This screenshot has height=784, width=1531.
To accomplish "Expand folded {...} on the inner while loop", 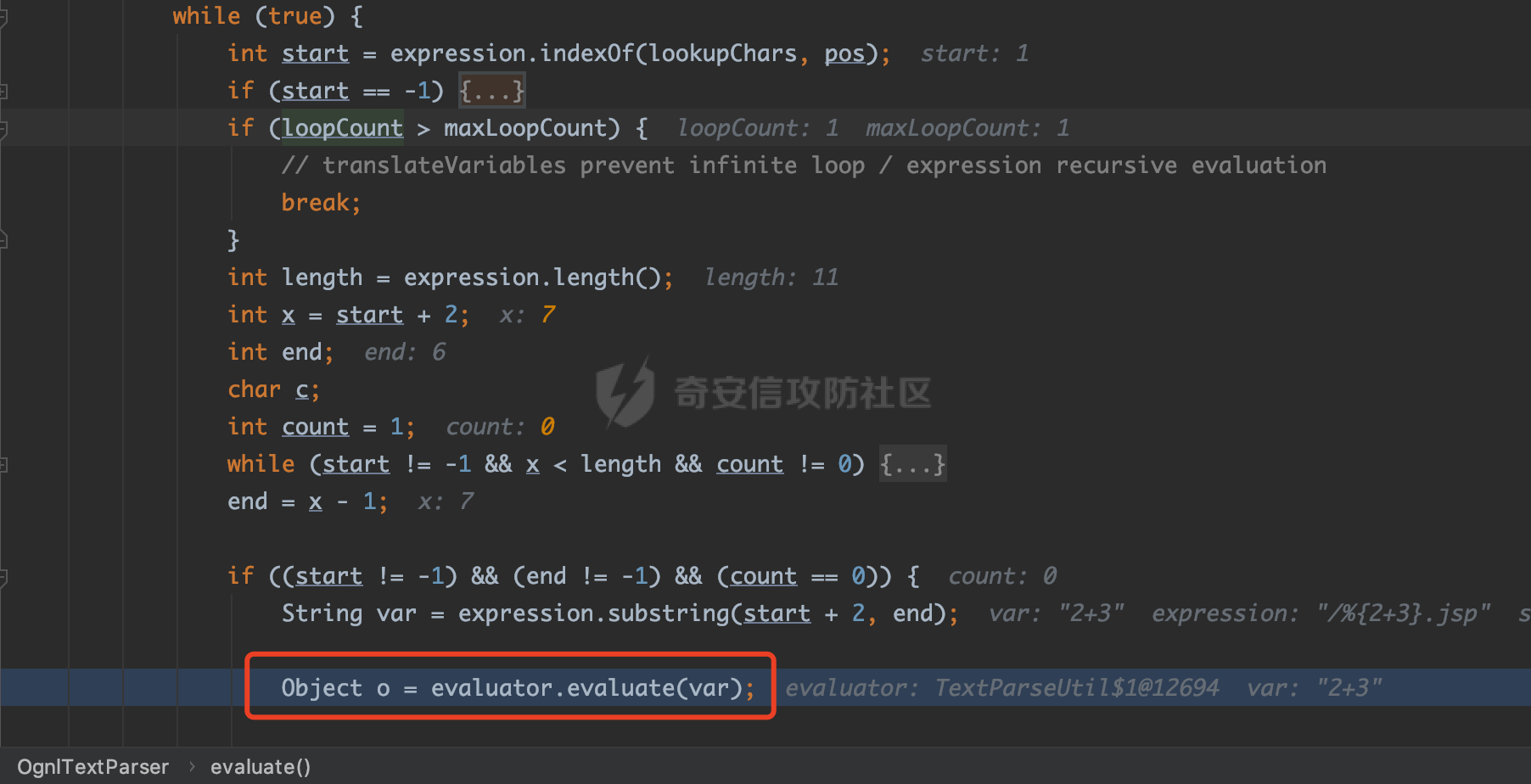I will (x=912, y=464).
